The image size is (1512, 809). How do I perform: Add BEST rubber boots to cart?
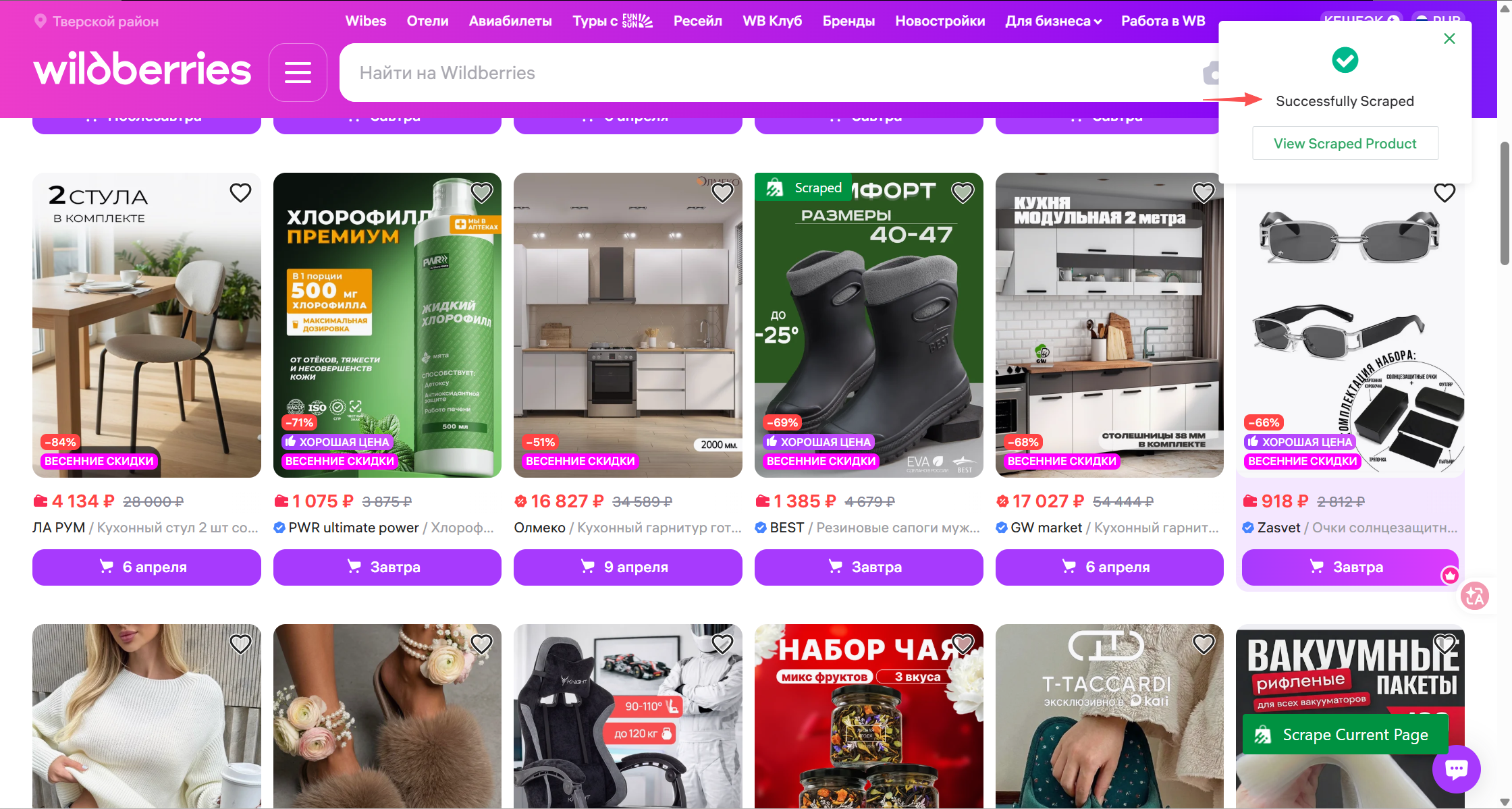pos(868,567)
